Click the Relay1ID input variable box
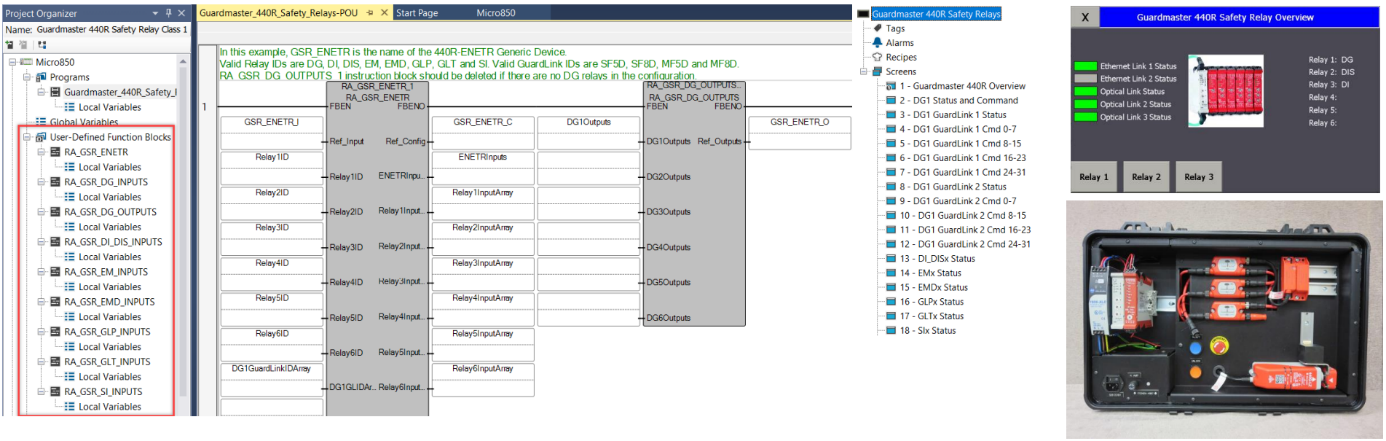 click(x=271, y=166)
